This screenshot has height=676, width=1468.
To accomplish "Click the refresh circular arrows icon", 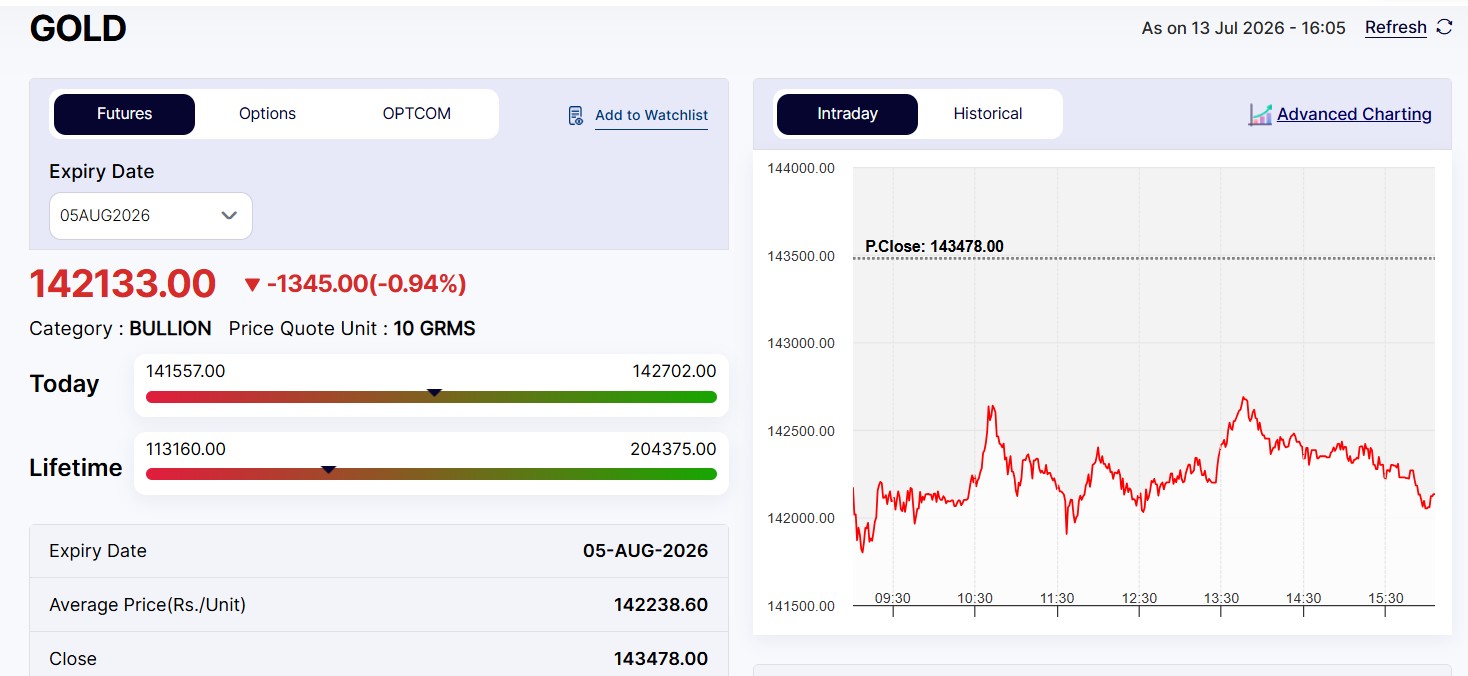I will [x=1444, y=27].
